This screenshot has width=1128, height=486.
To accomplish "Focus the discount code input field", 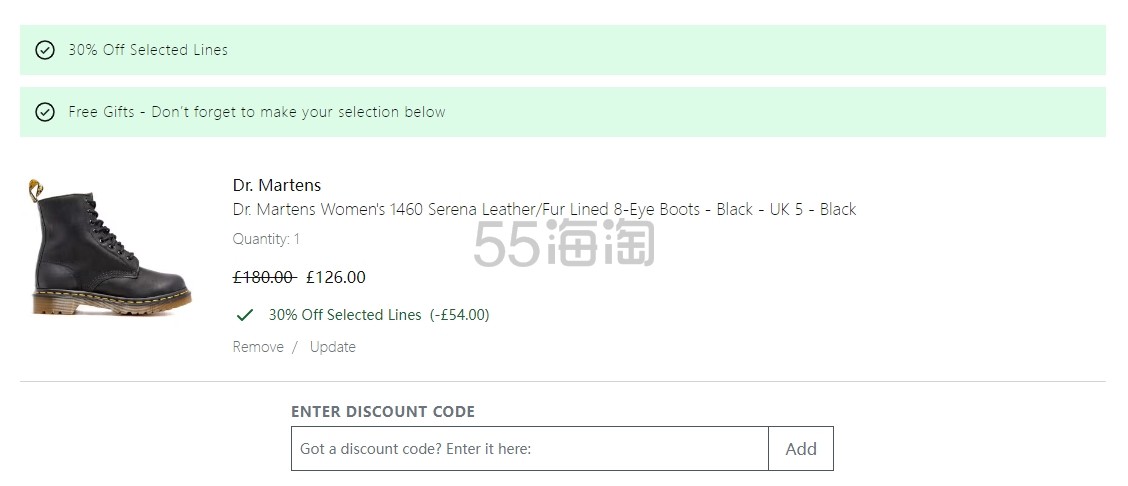I will 529,449.
